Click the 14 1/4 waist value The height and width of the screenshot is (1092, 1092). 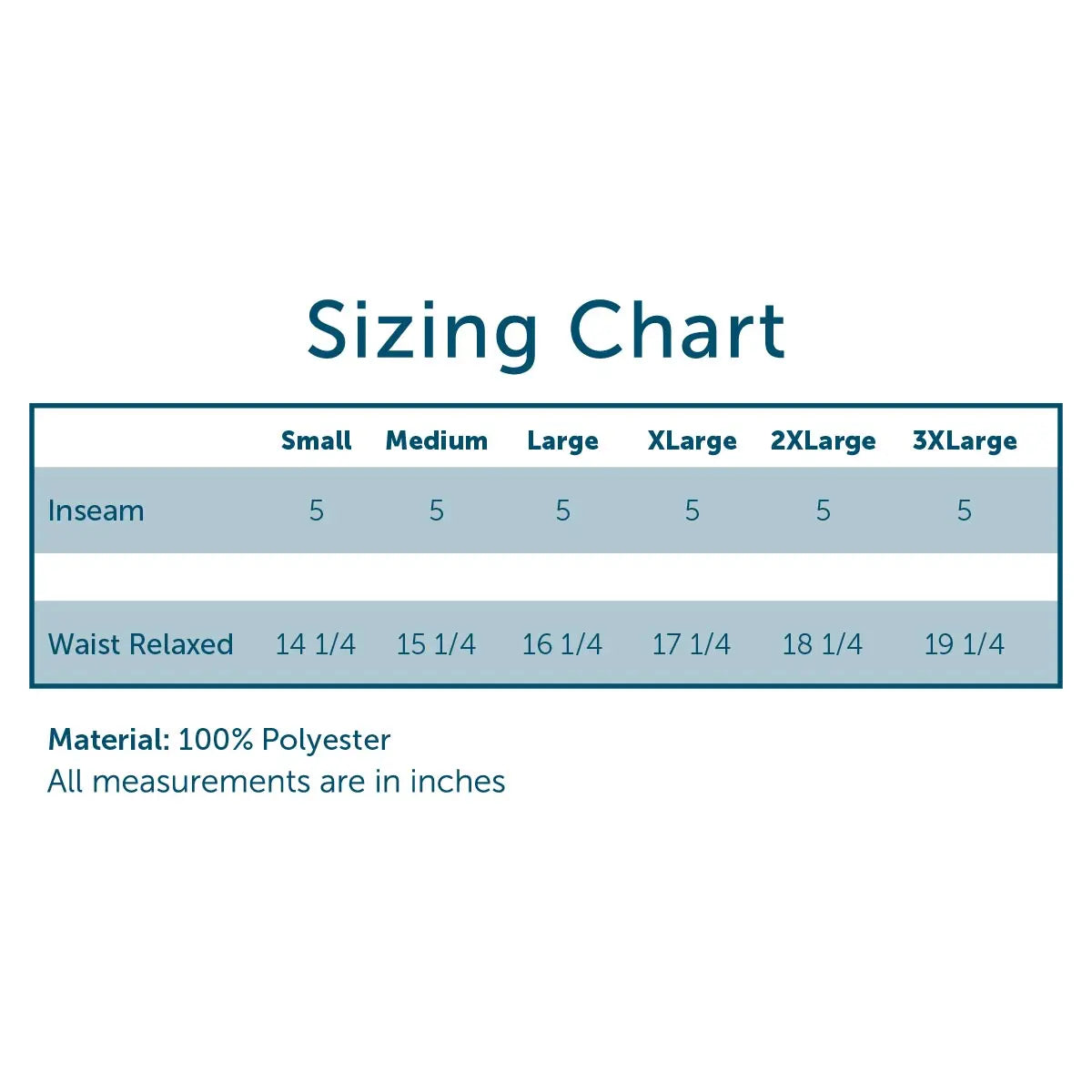(315, 644)
